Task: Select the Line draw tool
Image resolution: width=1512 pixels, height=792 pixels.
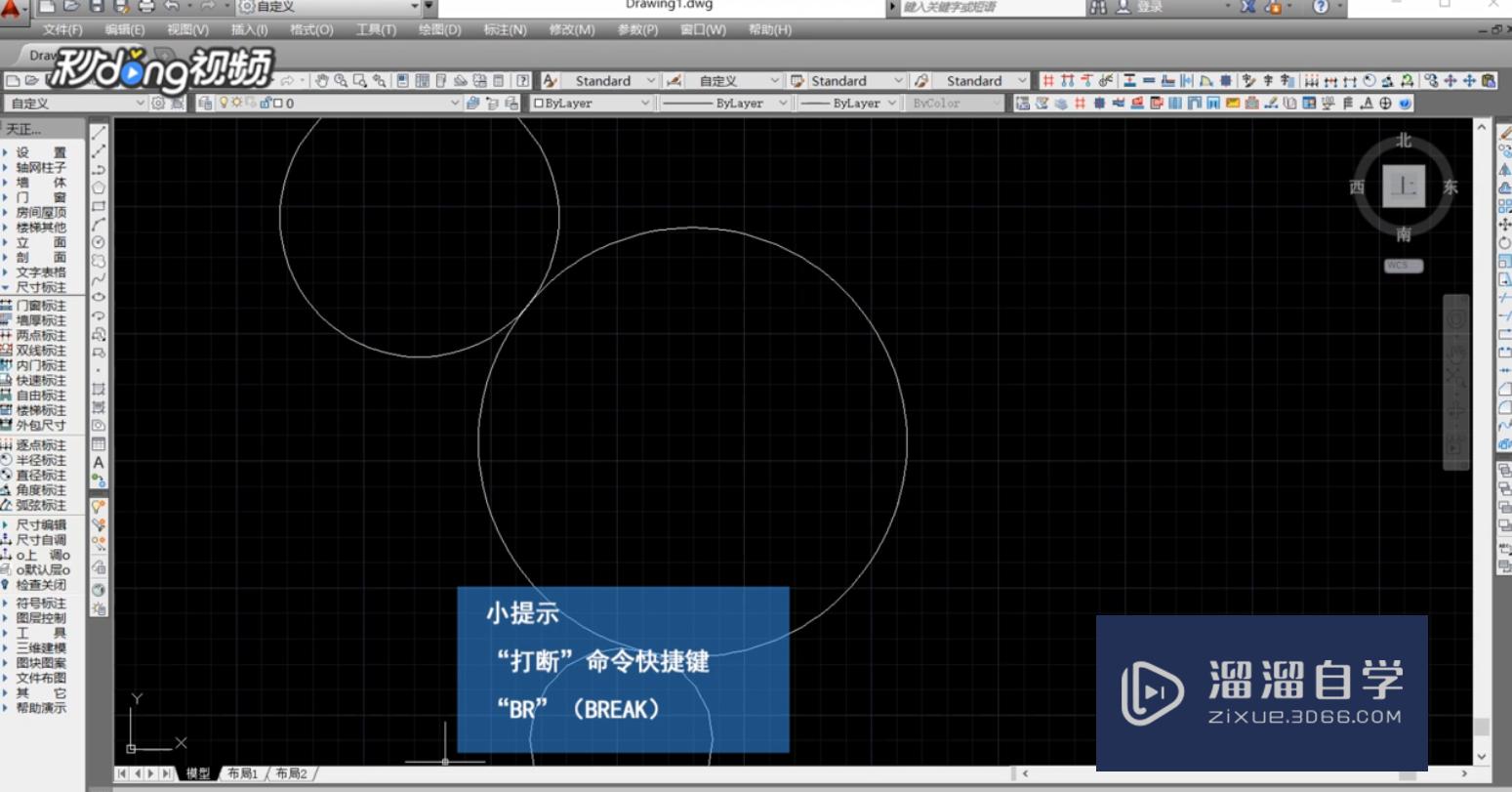Action: click(x=99, y=133)
